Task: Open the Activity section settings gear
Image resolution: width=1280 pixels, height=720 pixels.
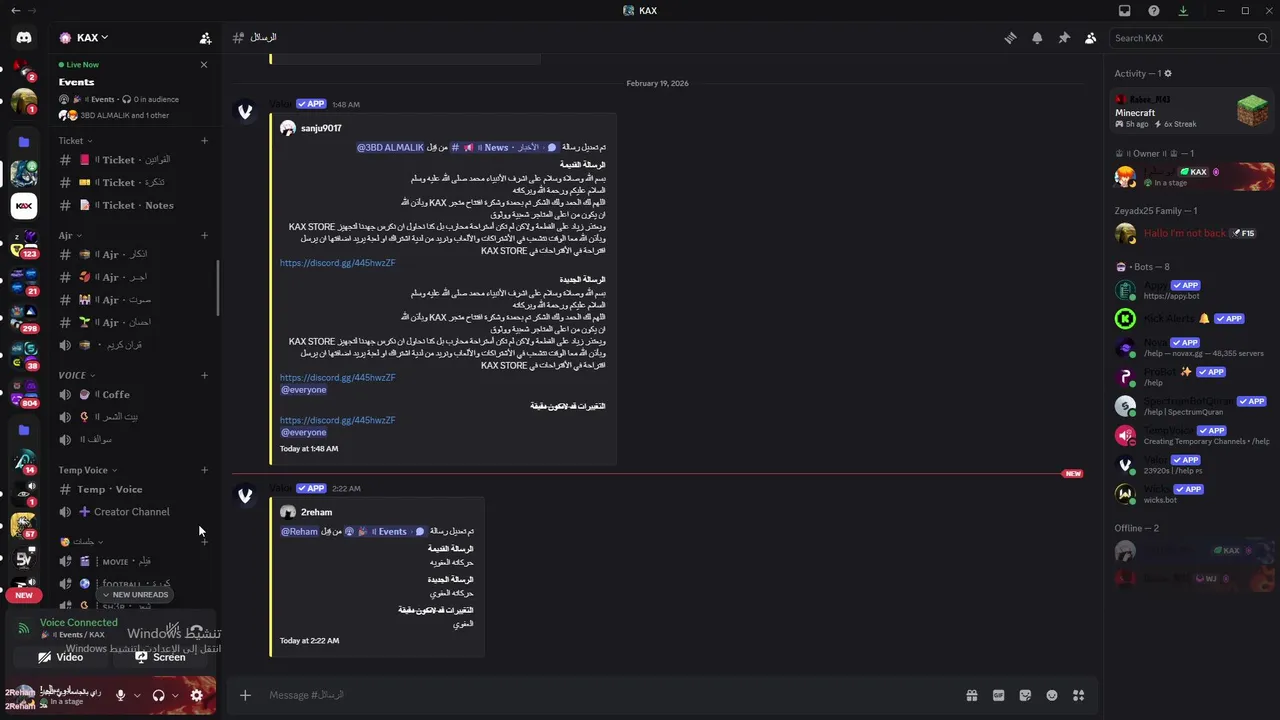Action: click(1168, 74)
